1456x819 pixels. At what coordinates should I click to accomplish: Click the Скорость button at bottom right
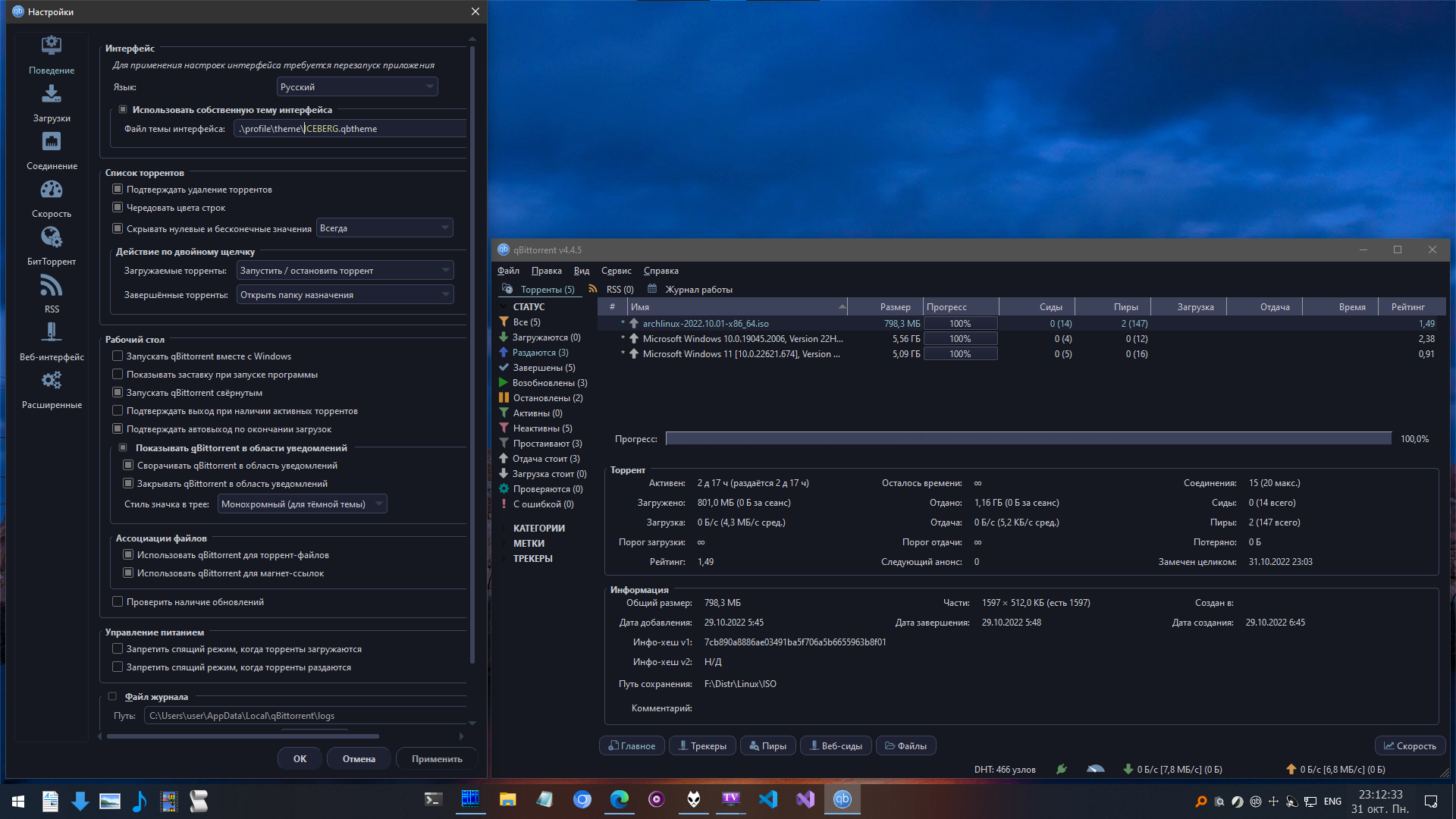coord(1410,746)
